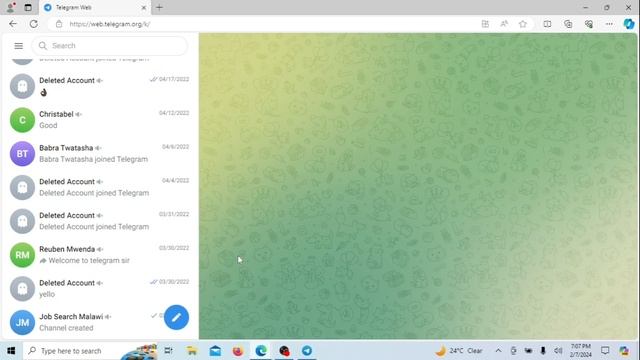The image size is (640, 360).
Task: Click the pencil new message button
Action: 176,317
